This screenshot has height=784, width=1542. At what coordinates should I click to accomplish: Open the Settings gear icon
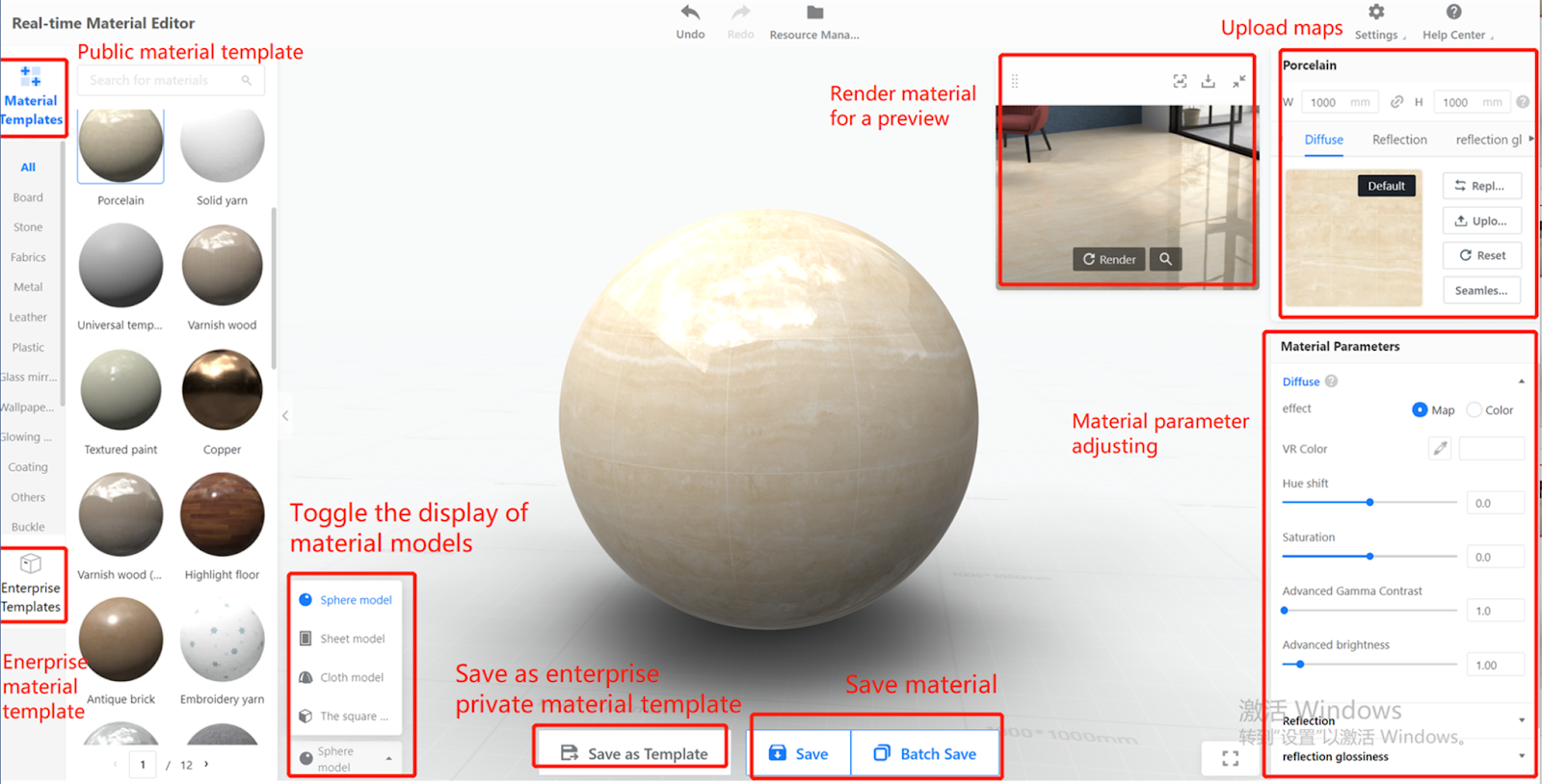[1376, 12]
